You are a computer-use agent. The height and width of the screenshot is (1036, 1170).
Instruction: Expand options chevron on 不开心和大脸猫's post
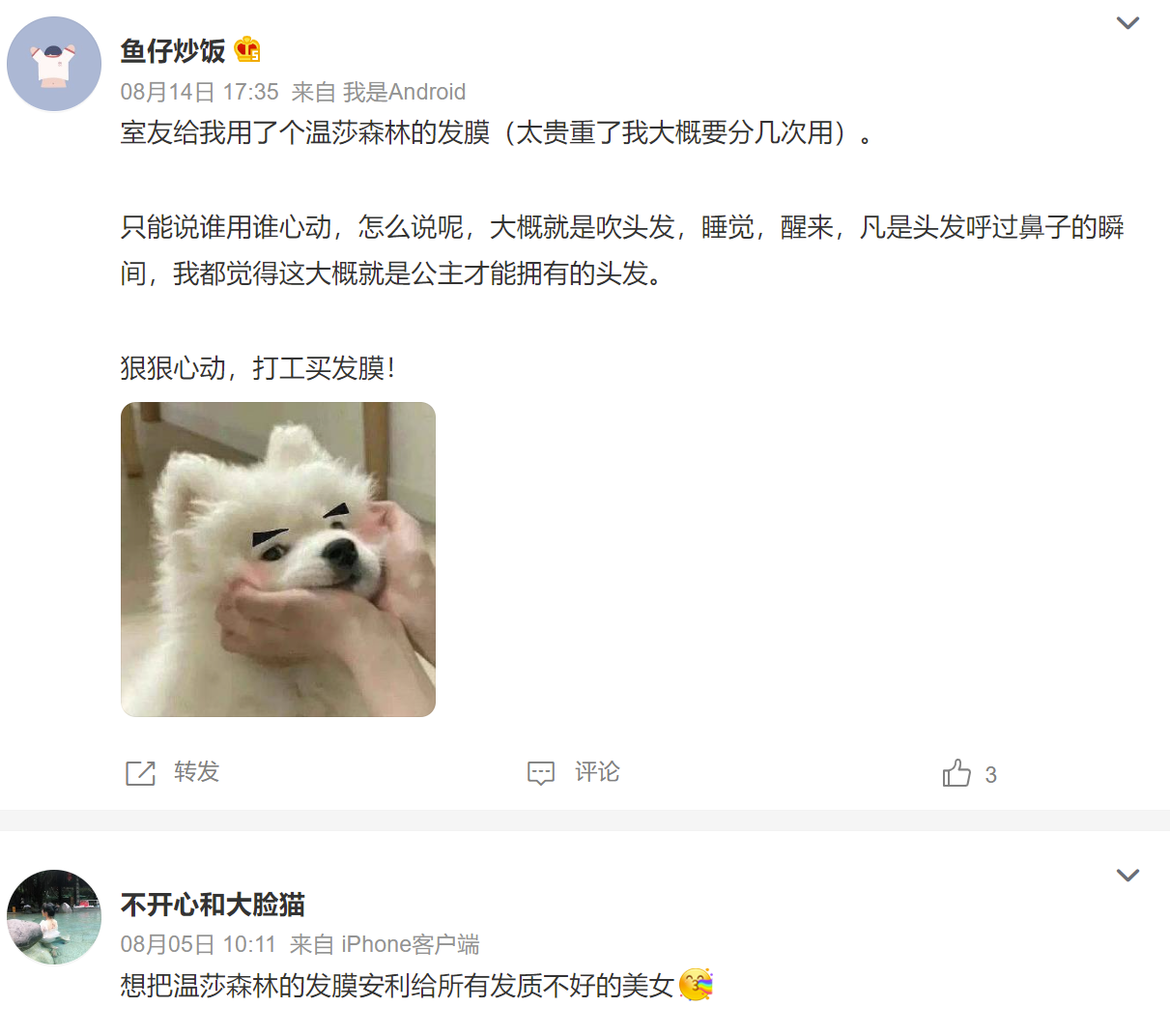pyautogui.click(x=1127, y=876)
